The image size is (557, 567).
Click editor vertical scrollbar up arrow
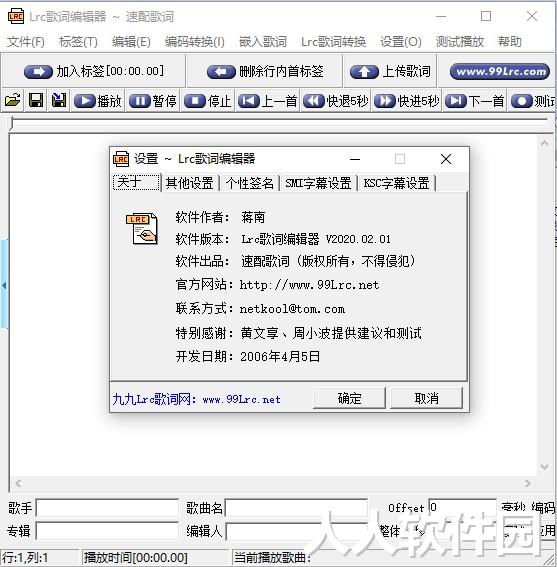(544, 143)
